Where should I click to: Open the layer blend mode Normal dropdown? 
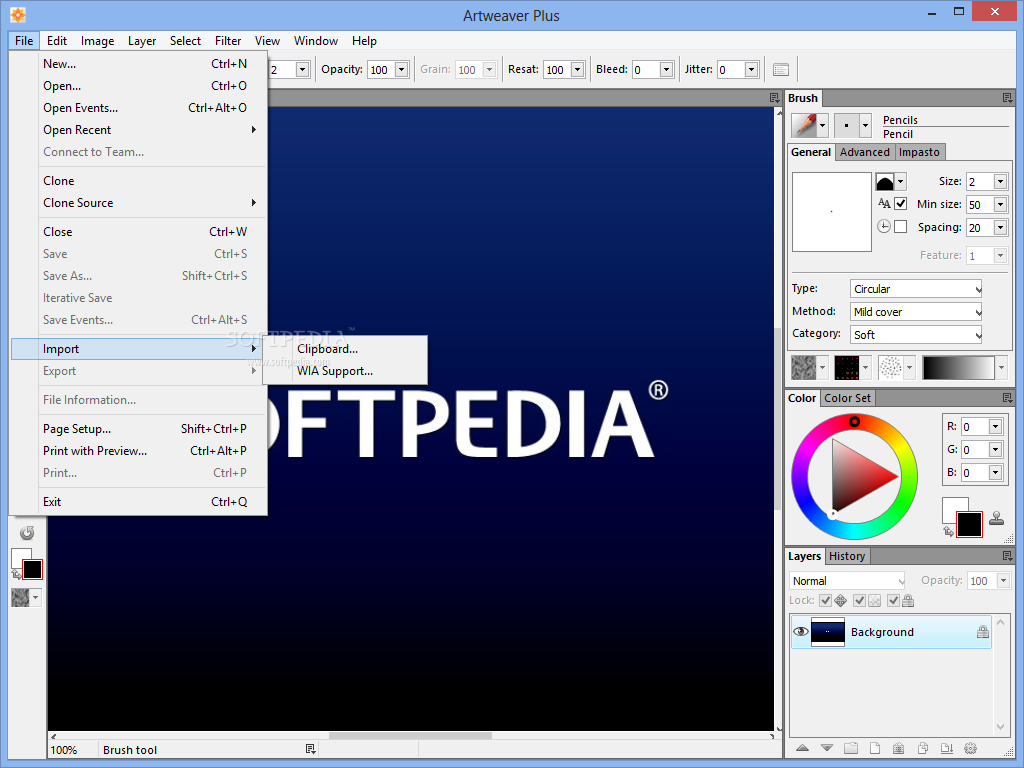[x=847, y=581]
